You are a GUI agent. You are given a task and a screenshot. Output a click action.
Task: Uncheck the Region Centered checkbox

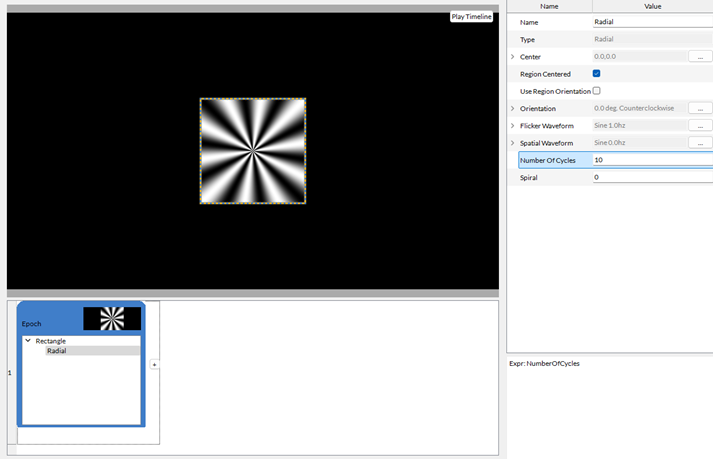(x=597, y=74)
